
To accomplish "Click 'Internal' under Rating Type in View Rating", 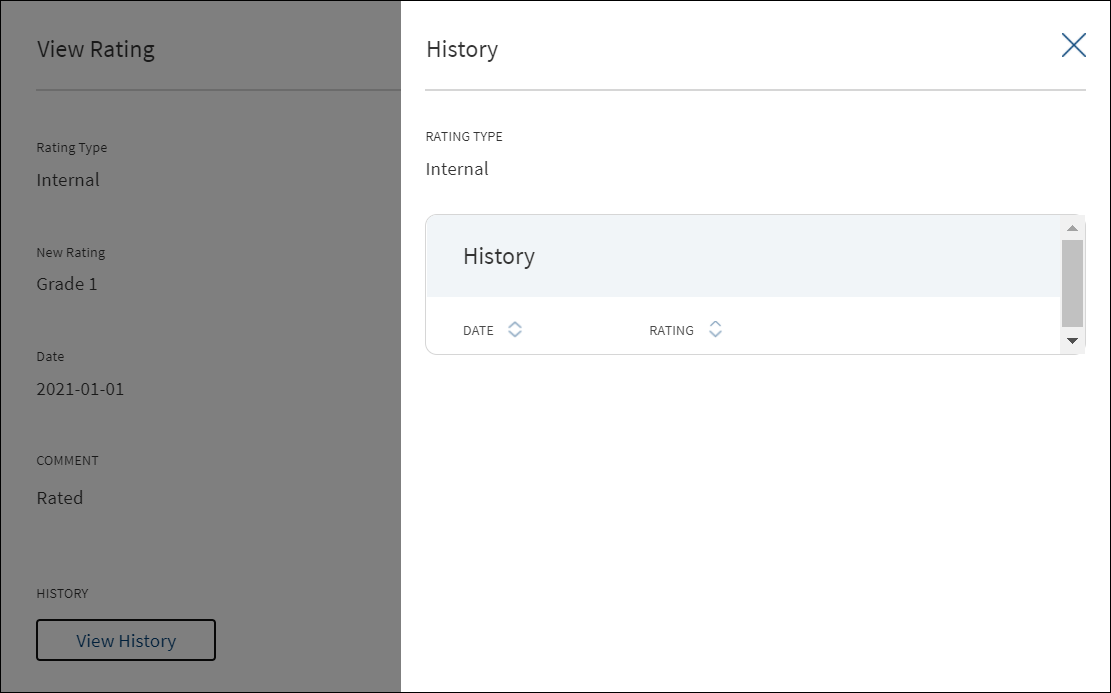I will click(68, 180).
